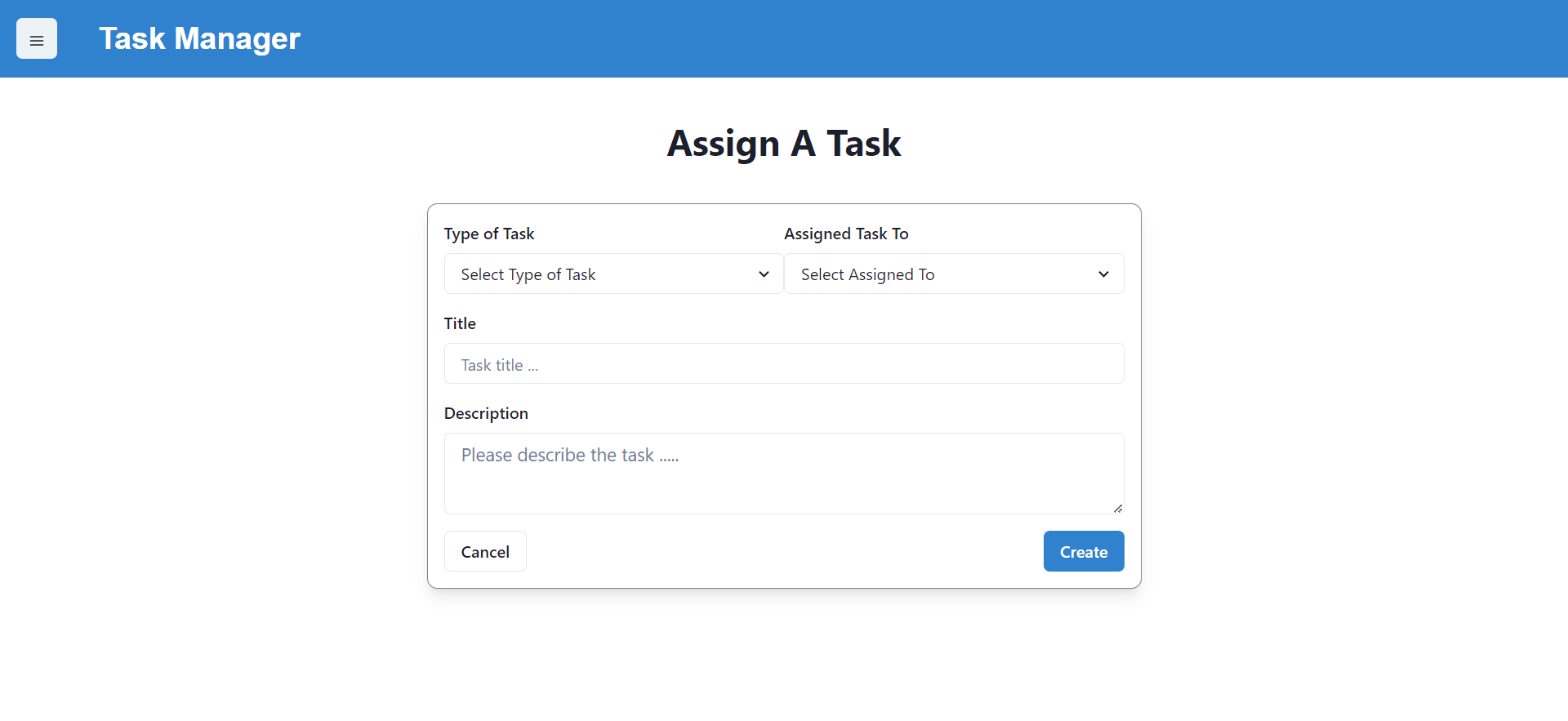
Task: Click the Title field label
Action: tap(460, 323)
